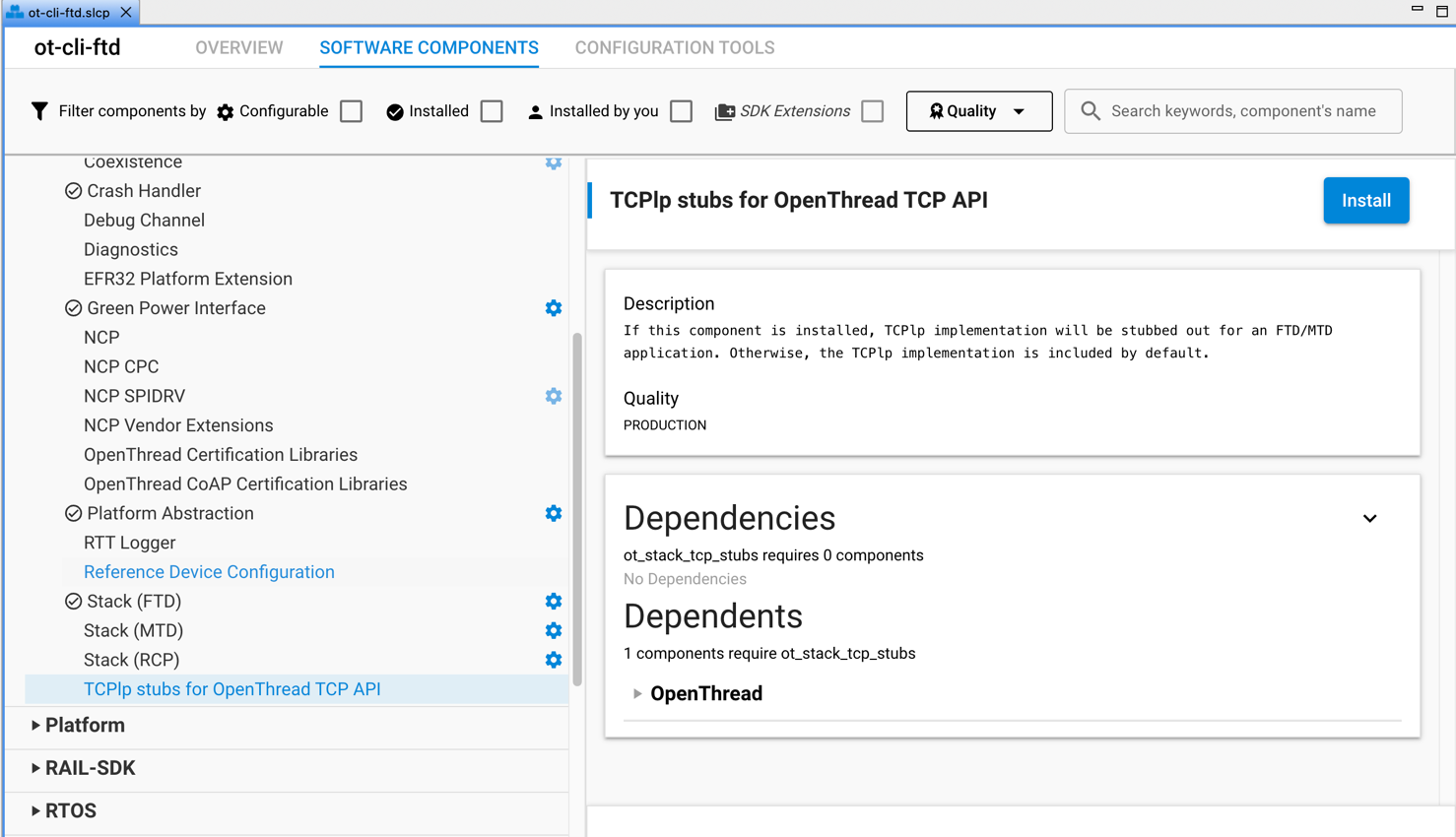Open Platform Abstraction settings gear

tap(553, 513)
